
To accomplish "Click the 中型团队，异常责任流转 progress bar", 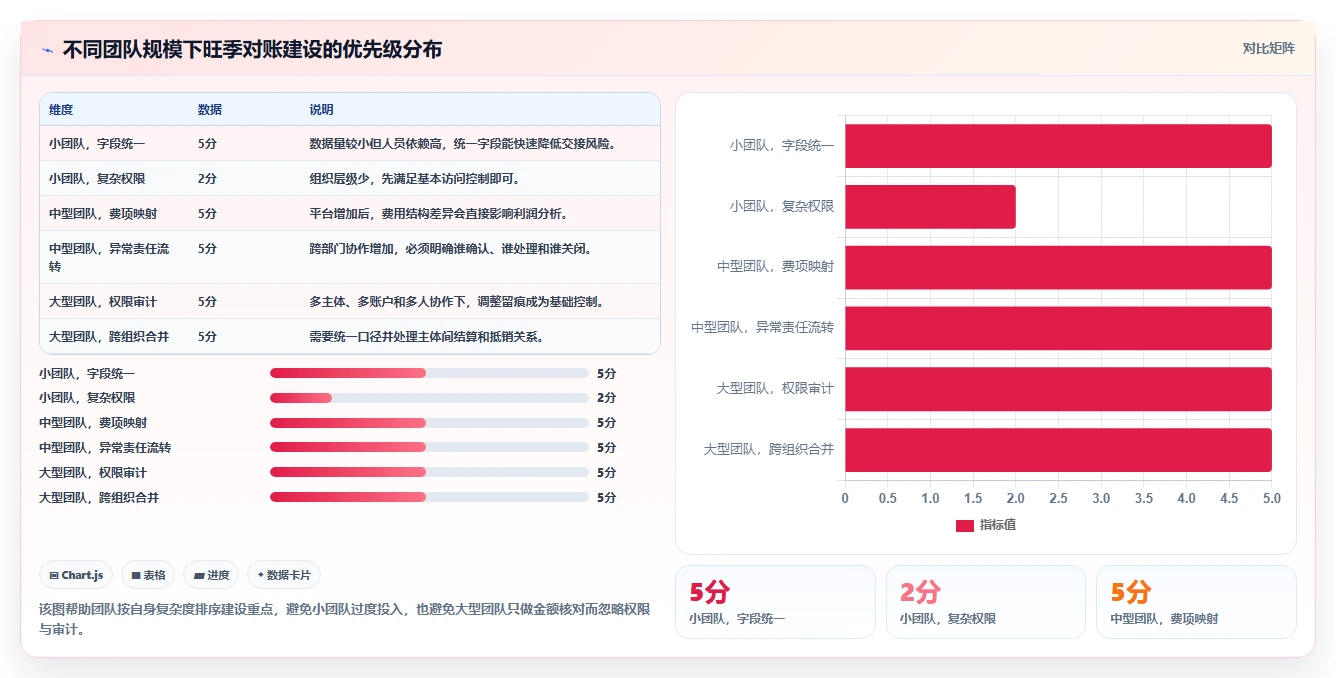I will [x=429, y=448].
